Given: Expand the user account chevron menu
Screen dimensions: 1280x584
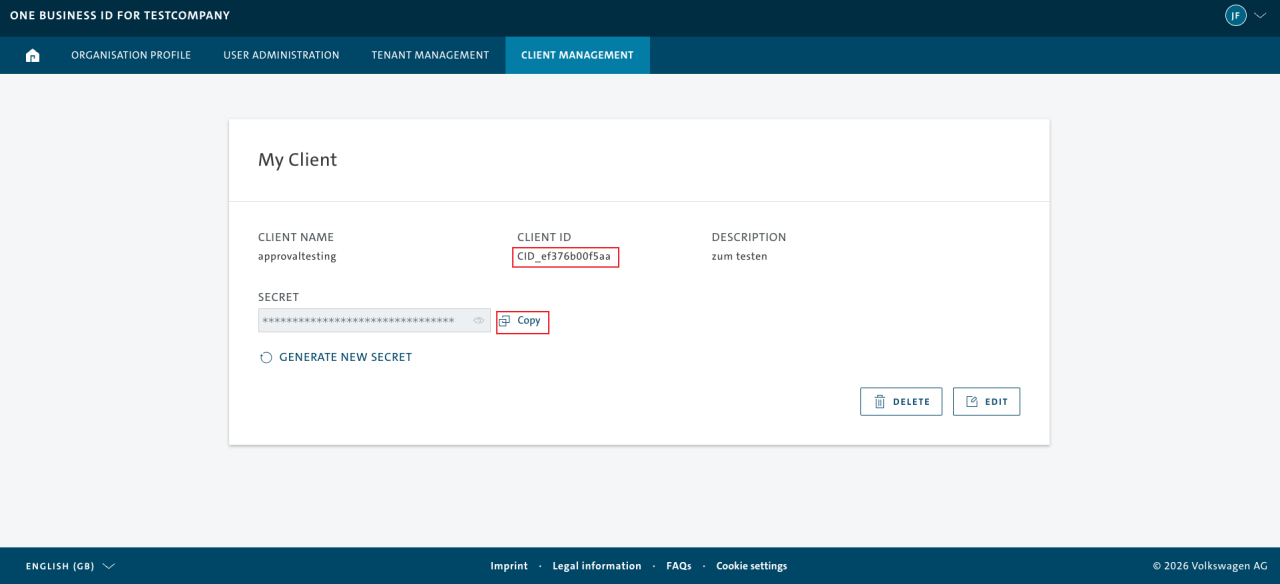Looking at the screenshot, I should pyautogui.click(x=1258, y=16).
